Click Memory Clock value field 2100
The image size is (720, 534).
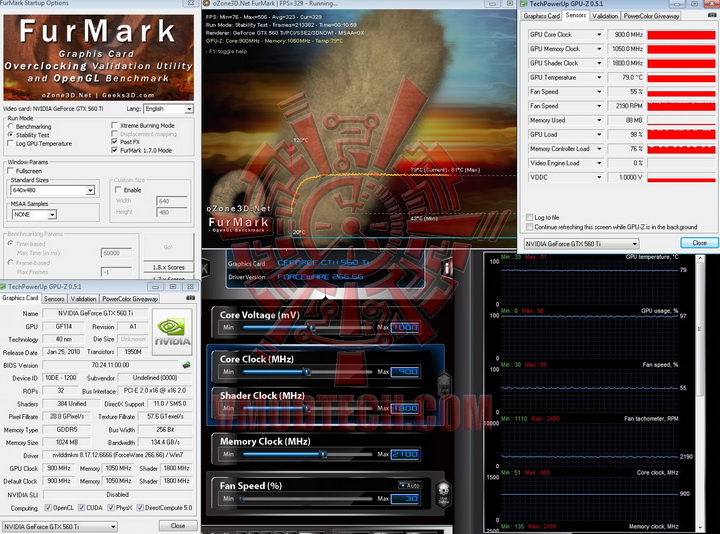[405, 455]
